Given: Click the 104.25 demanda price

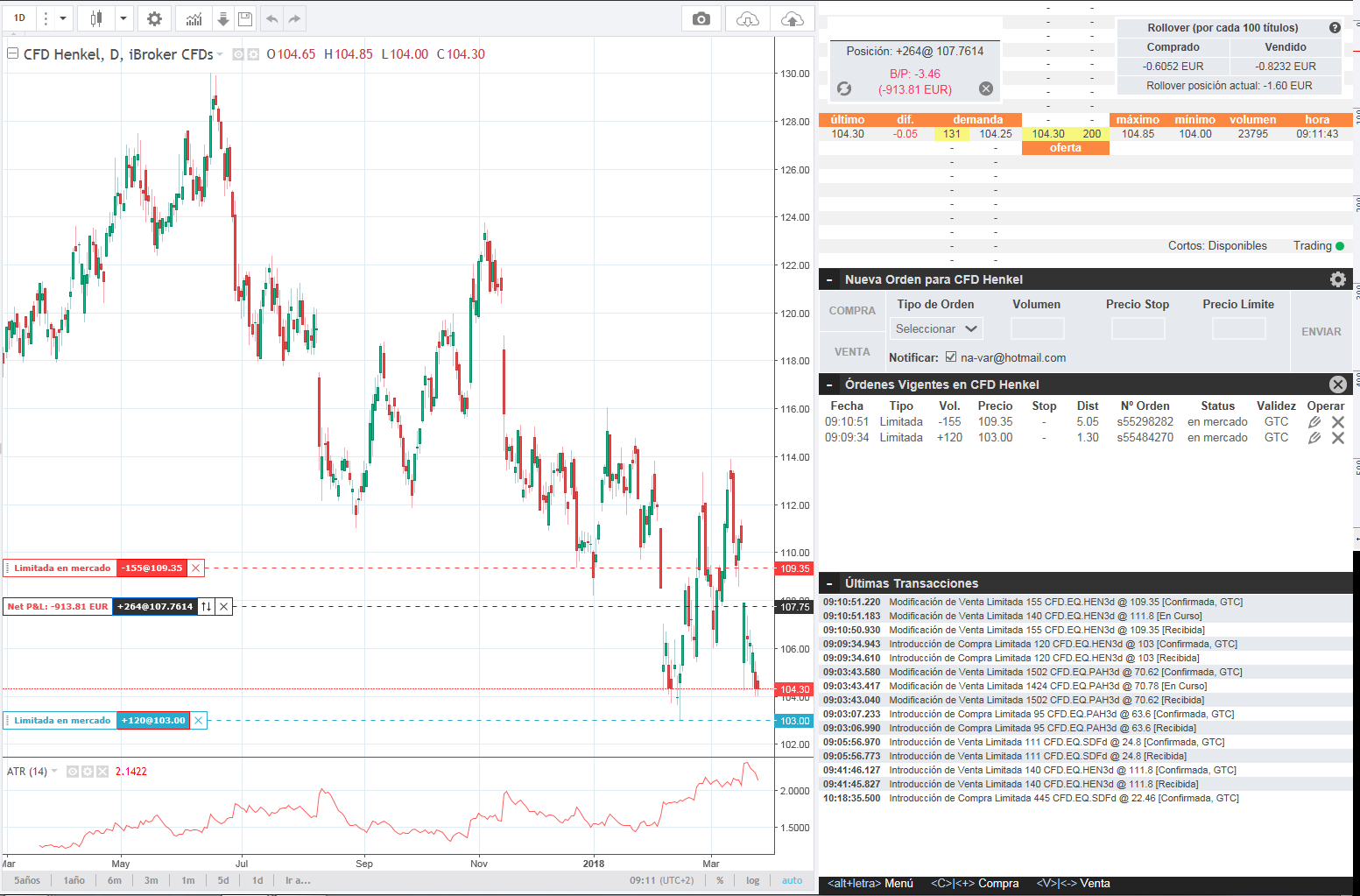Looking at the screenshot, I should coord(996,134).
